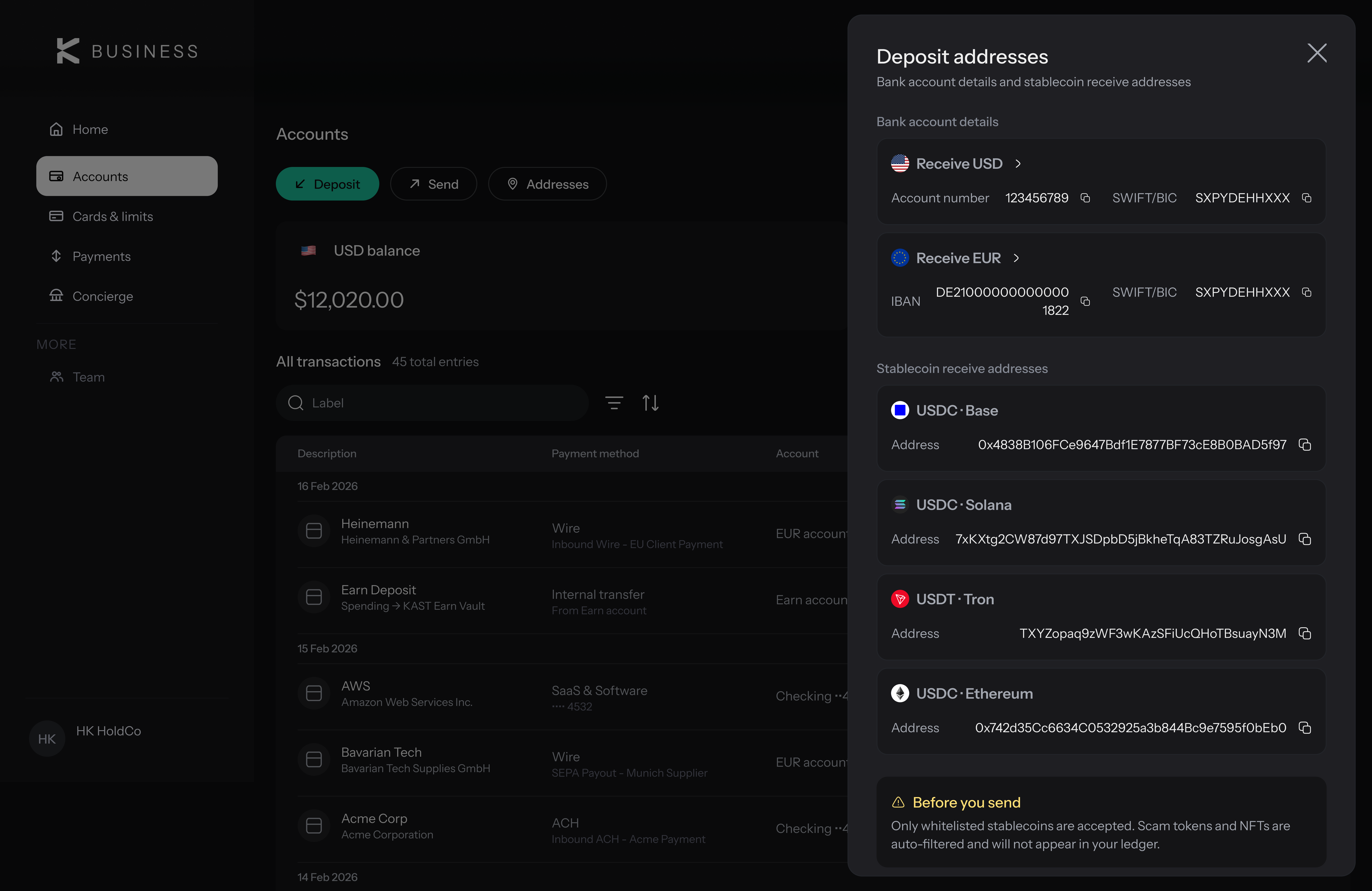The image size is (1372, 891).
Task: Expand Receive EUR details chevron
Action: 1016,258
